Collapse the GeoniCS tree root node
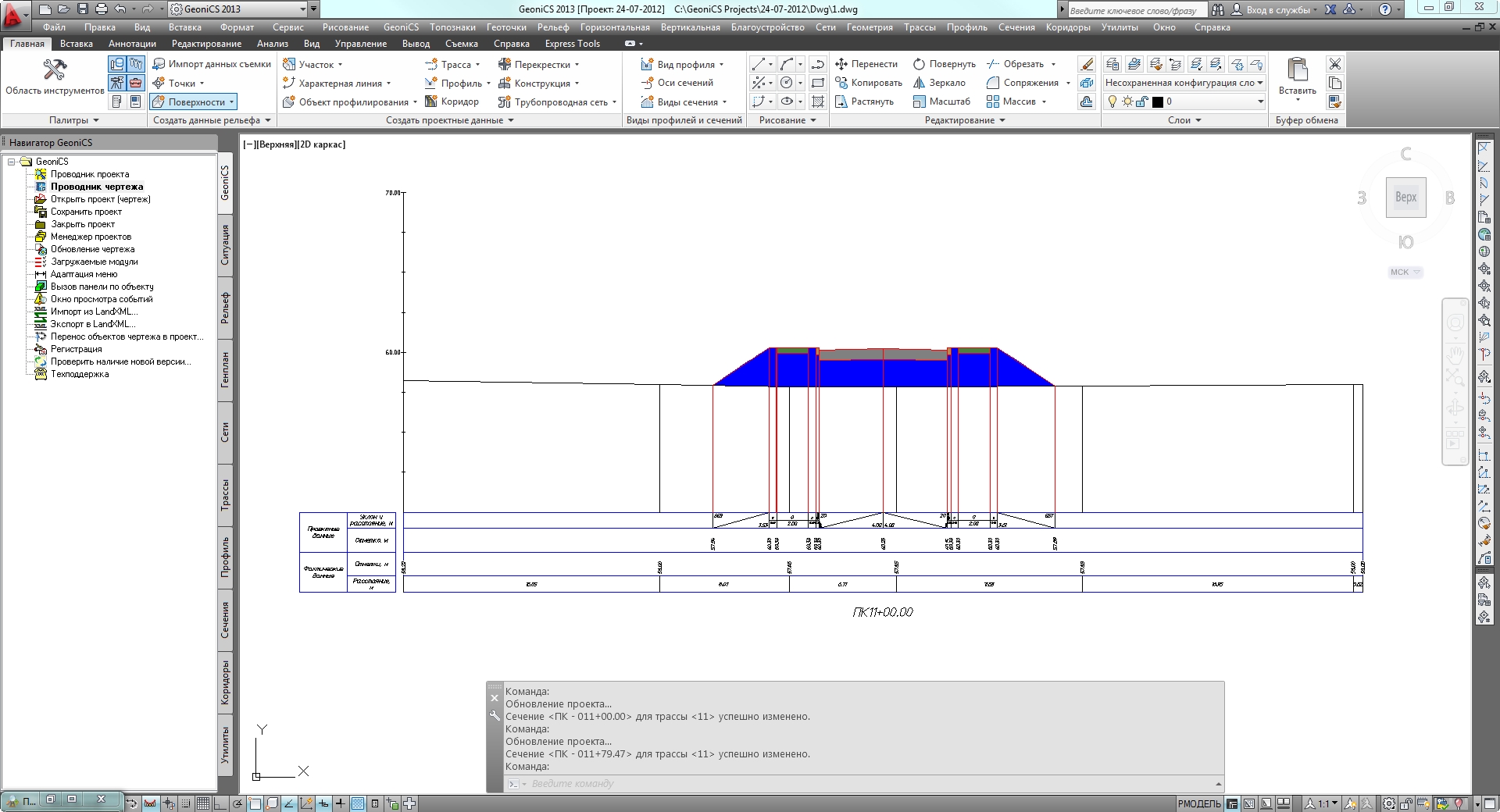The height and width of the screenshot is (812, 1500). [12, 162]
